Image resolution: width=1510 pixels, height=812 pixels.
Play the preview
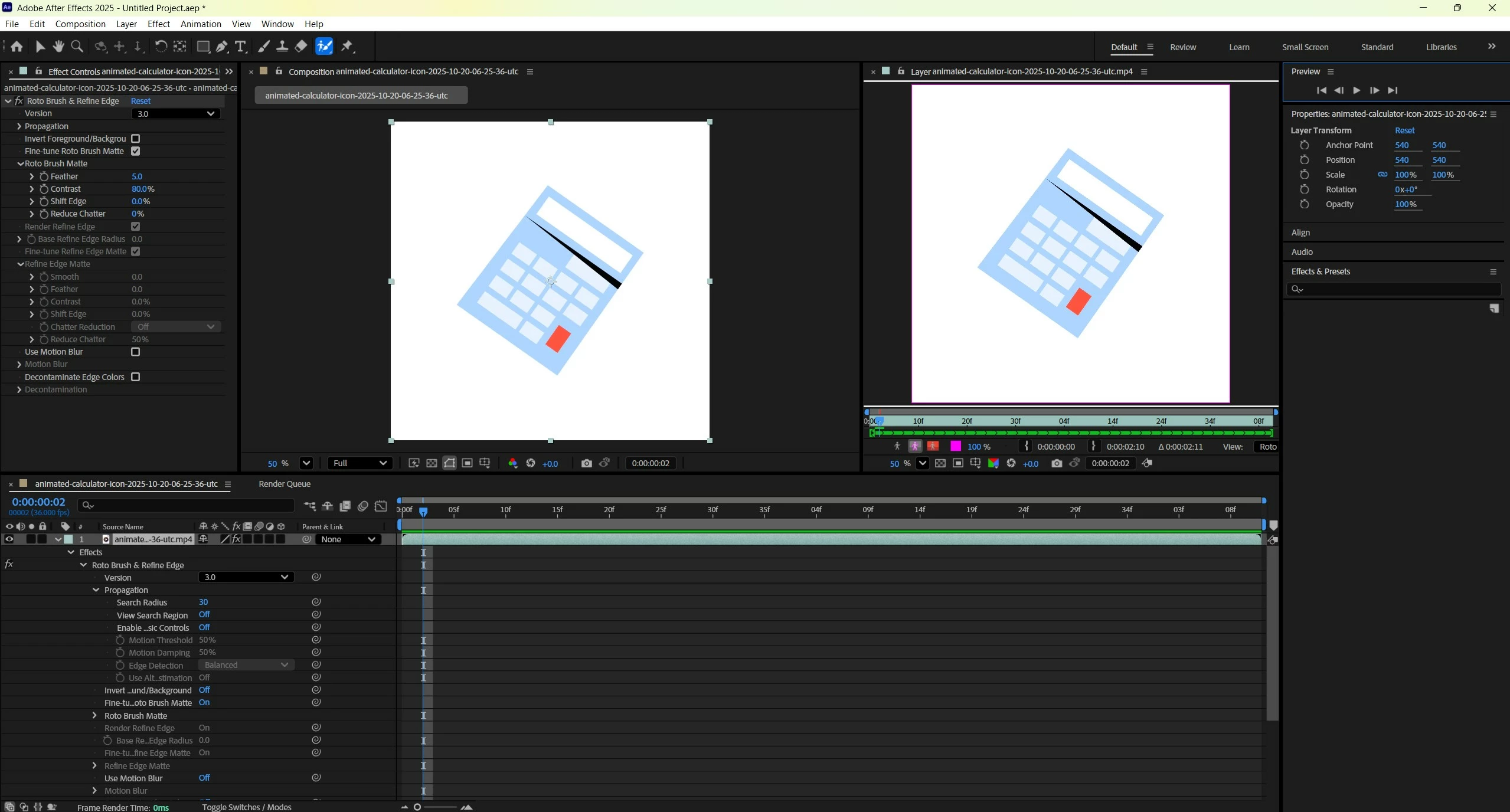[1356, 90]
